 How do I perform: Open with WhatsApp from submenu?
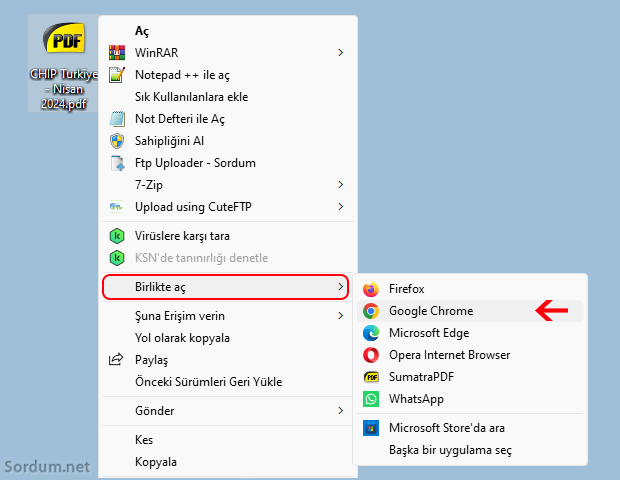[x=470, y=399]
